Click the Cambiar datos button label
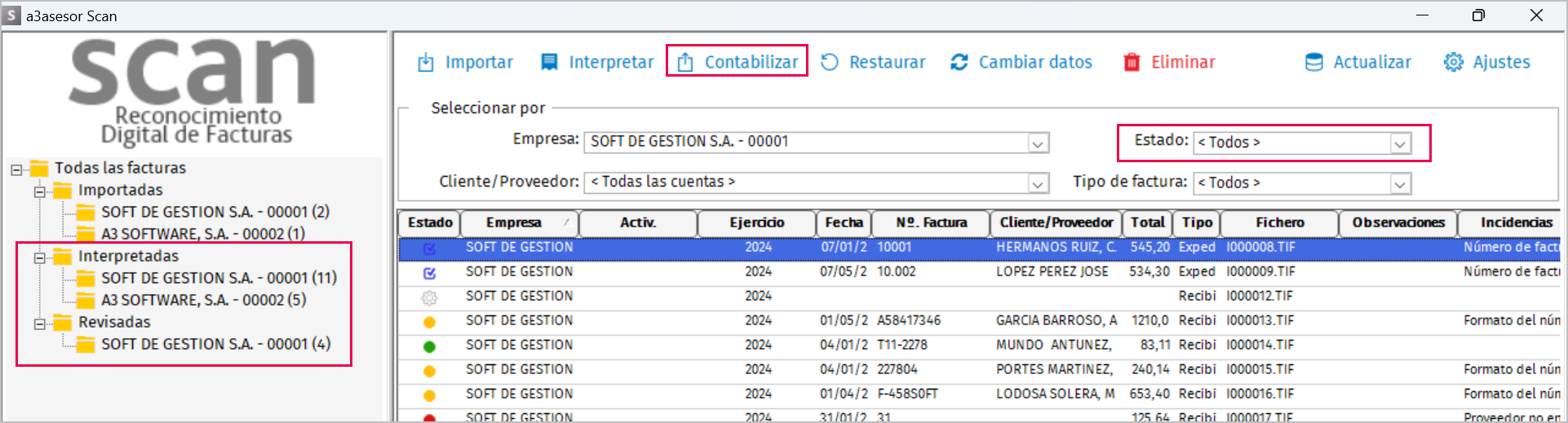1568x423 pixels. tap(1035, 62)
